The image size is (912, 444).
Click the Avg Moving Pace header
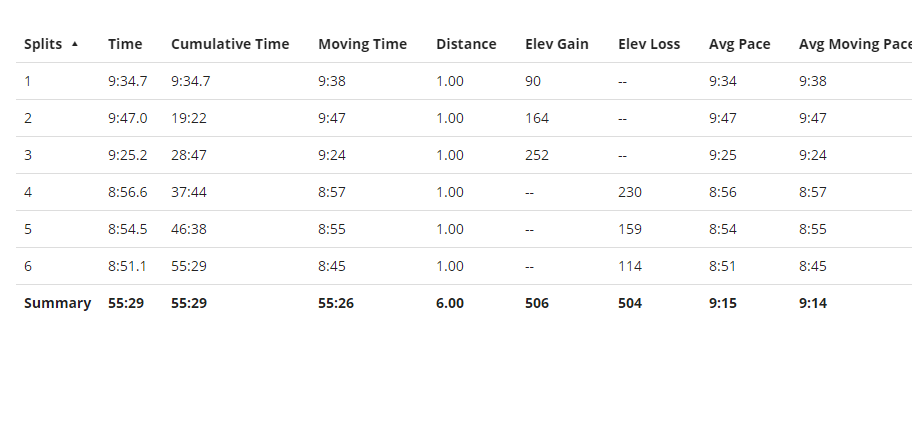855,44
